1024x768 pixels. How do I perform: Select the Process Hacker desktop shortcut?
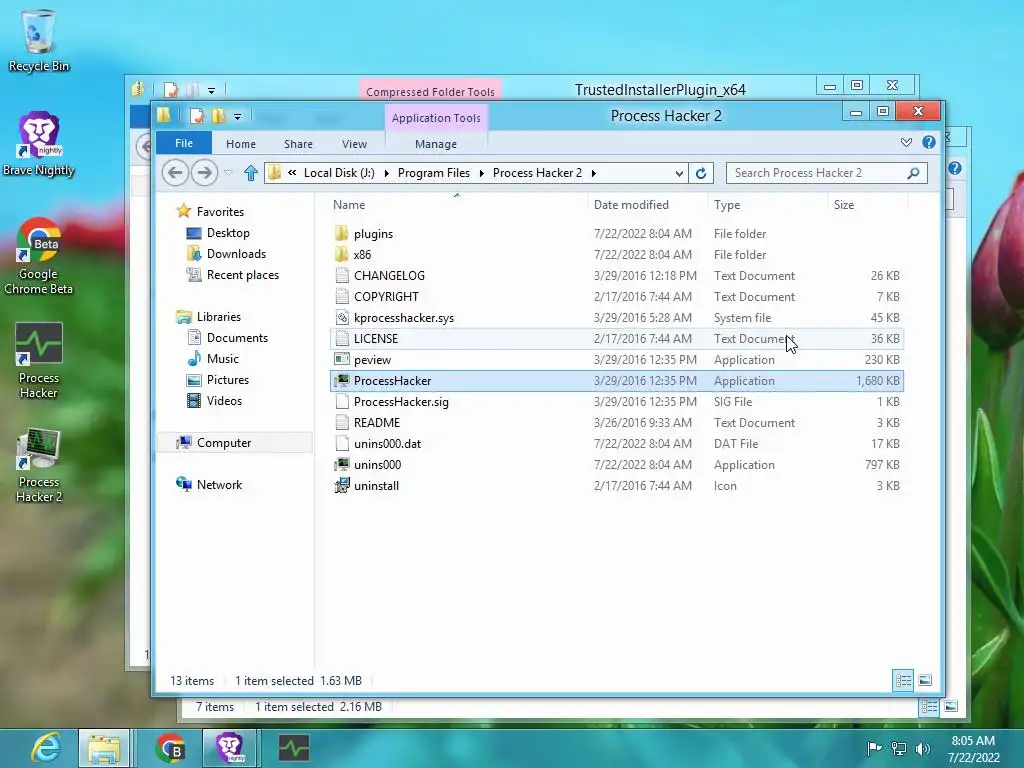(39, 360)
